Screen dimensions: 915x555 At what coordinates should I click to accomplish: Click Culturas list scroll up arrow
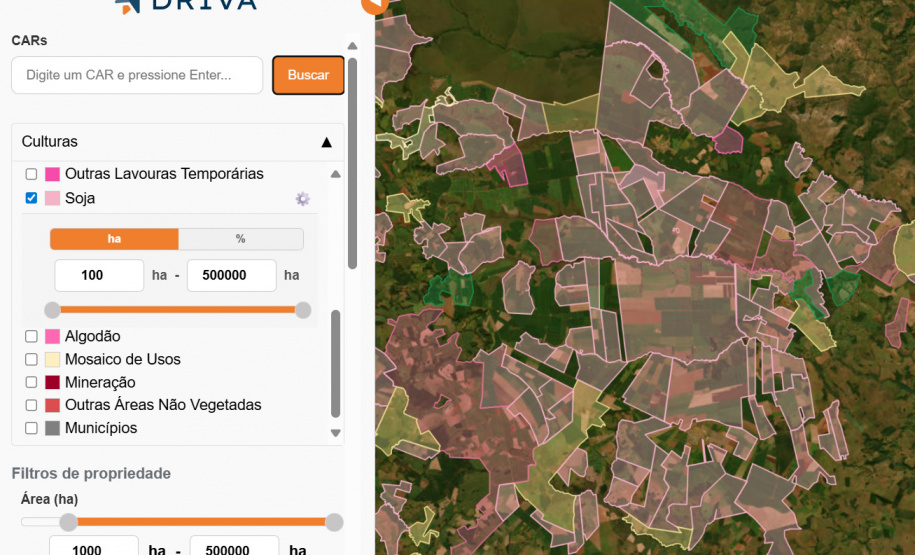pos(336,174)
